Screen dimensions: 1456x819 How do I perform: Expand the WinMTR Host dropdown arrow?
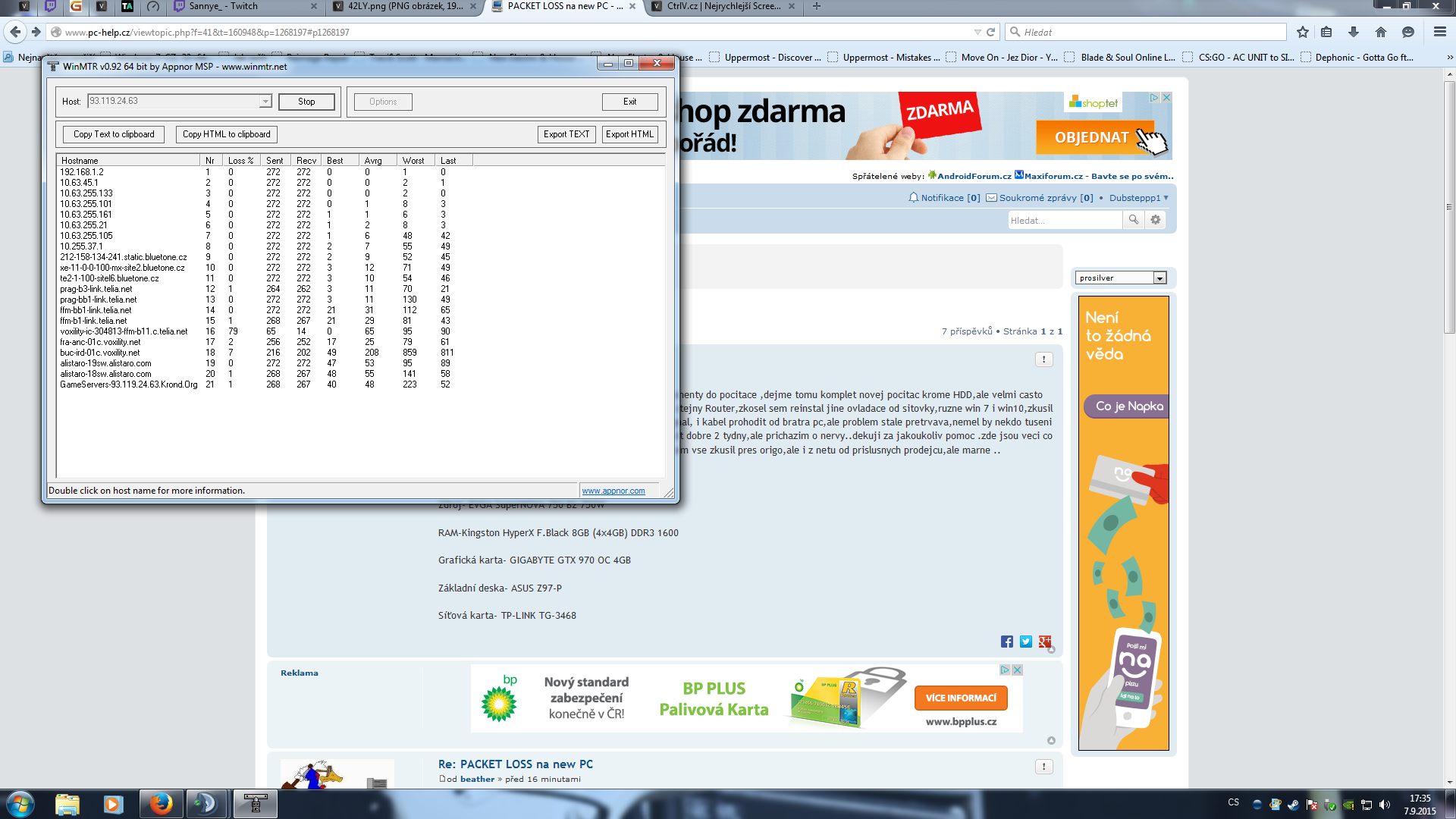[x=265, y=102]
